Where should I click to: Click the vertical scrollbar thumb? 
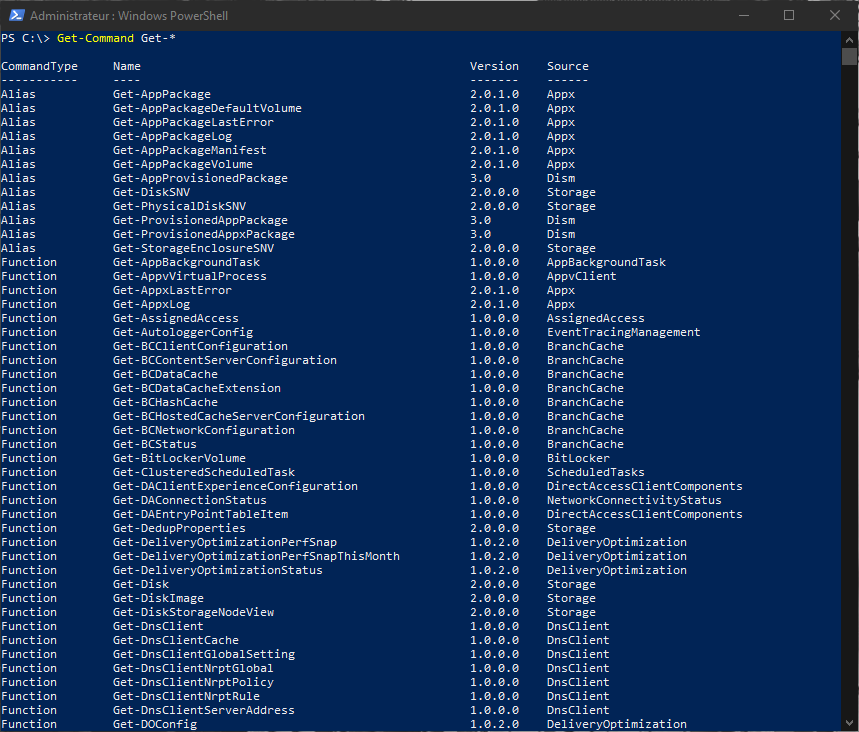850,56
